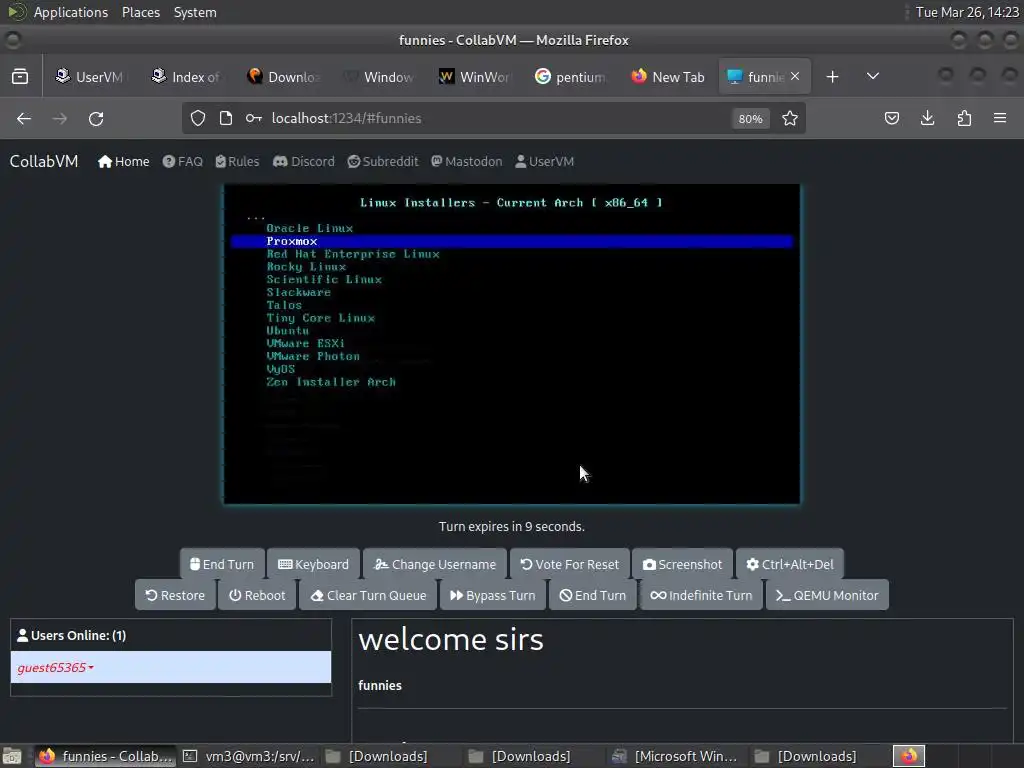Enable Indefinite Turn
This screenshot has height=768, width=1024.
pos(701,595)
